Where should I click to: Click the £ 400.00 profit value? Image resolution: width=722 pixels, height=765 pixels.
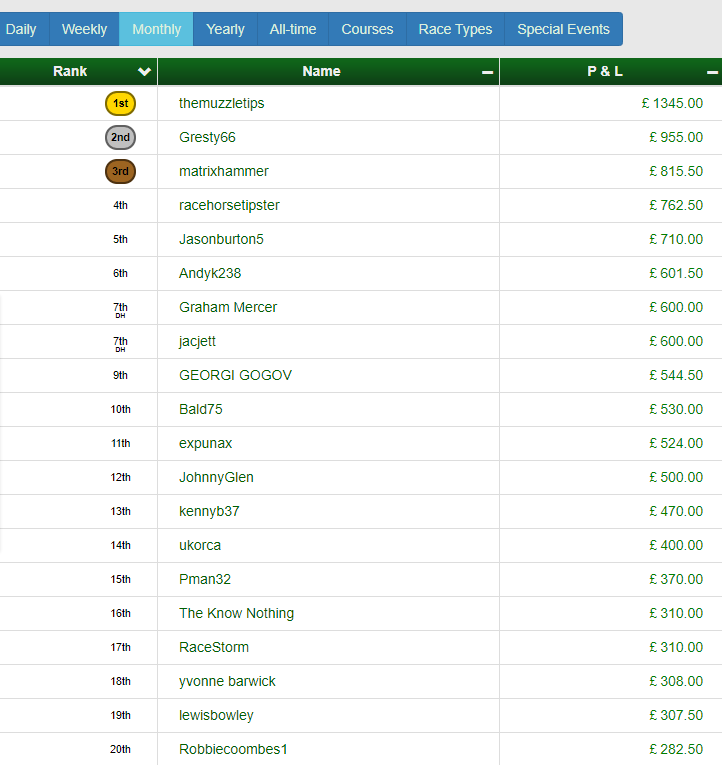(x=676, y=545)
